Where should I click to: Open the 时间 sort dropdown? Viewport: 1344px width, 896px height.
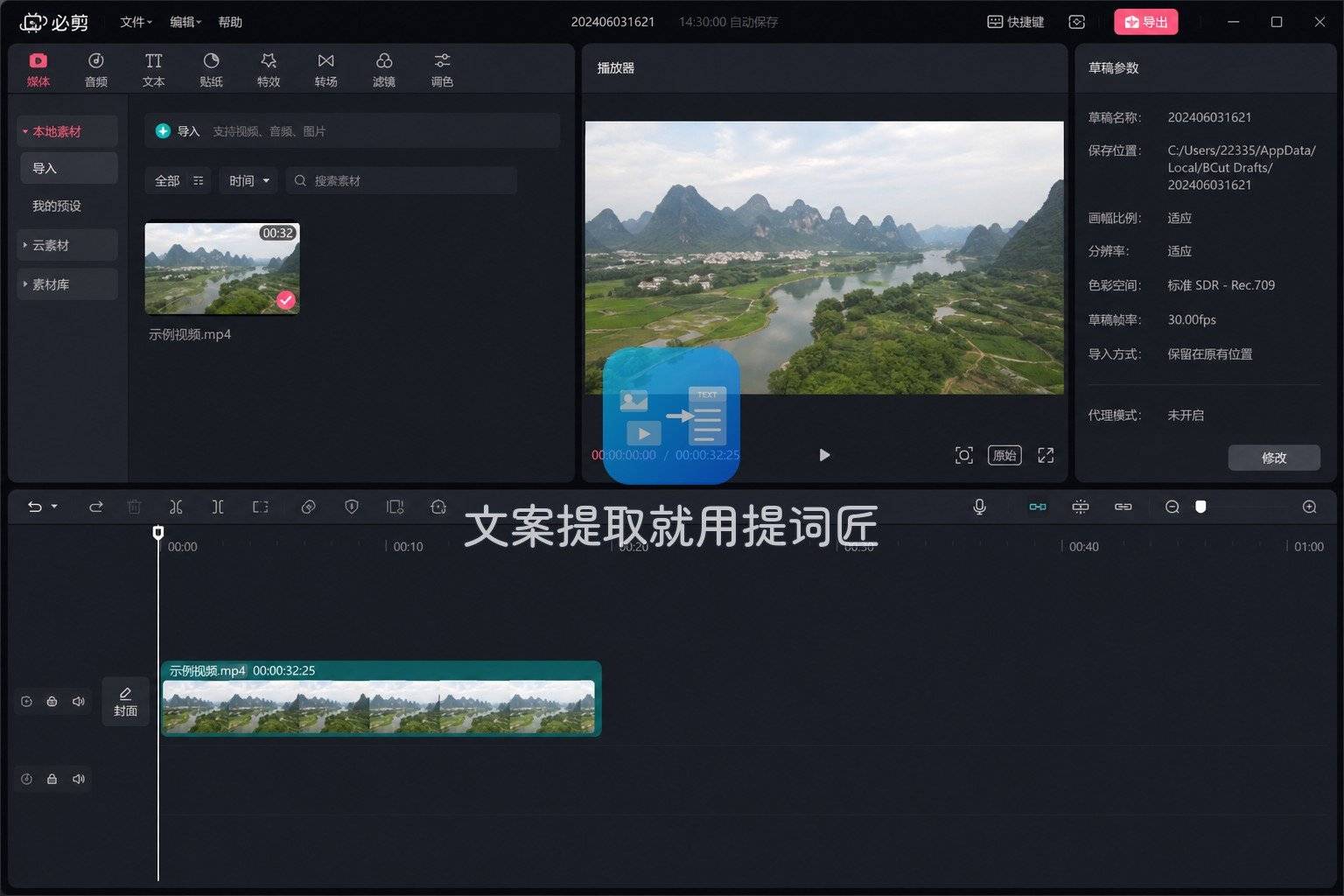coord(248,180)
